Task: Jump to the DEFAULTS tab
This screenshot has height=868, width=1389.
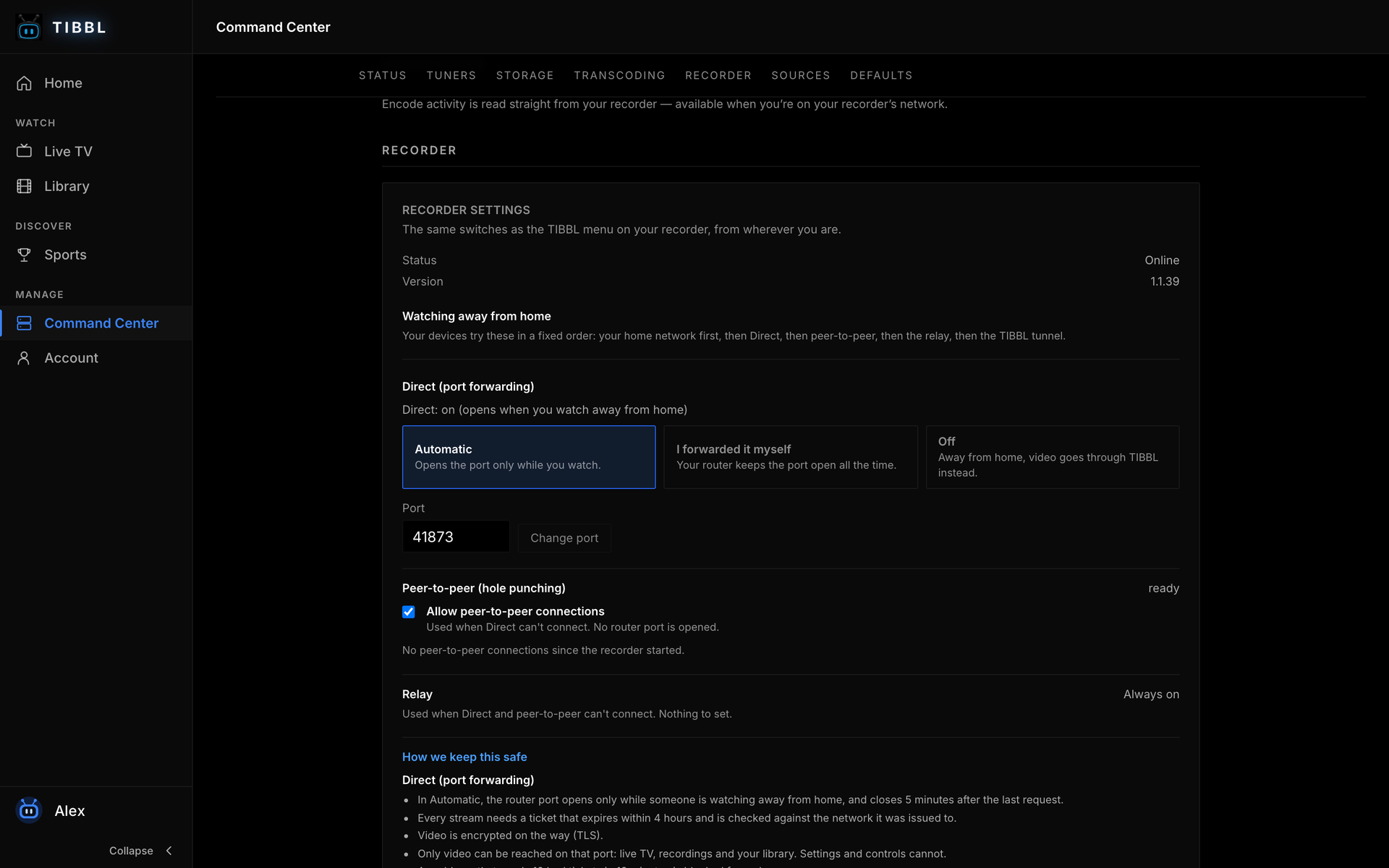Action: (881, 75)
